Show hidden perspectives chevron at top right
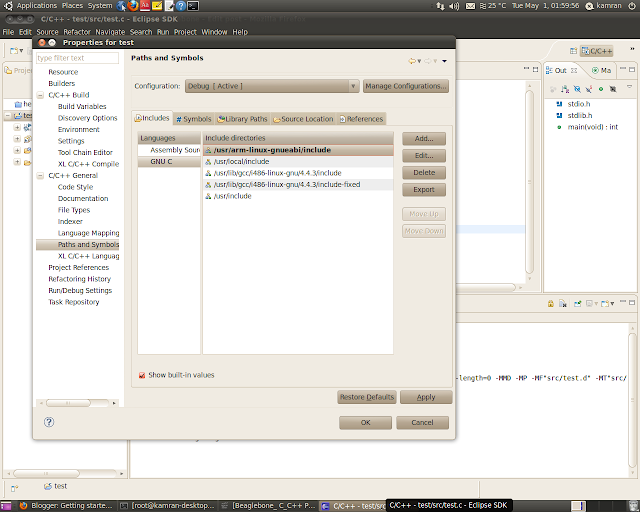640x512 pixels. pos(632,49)
